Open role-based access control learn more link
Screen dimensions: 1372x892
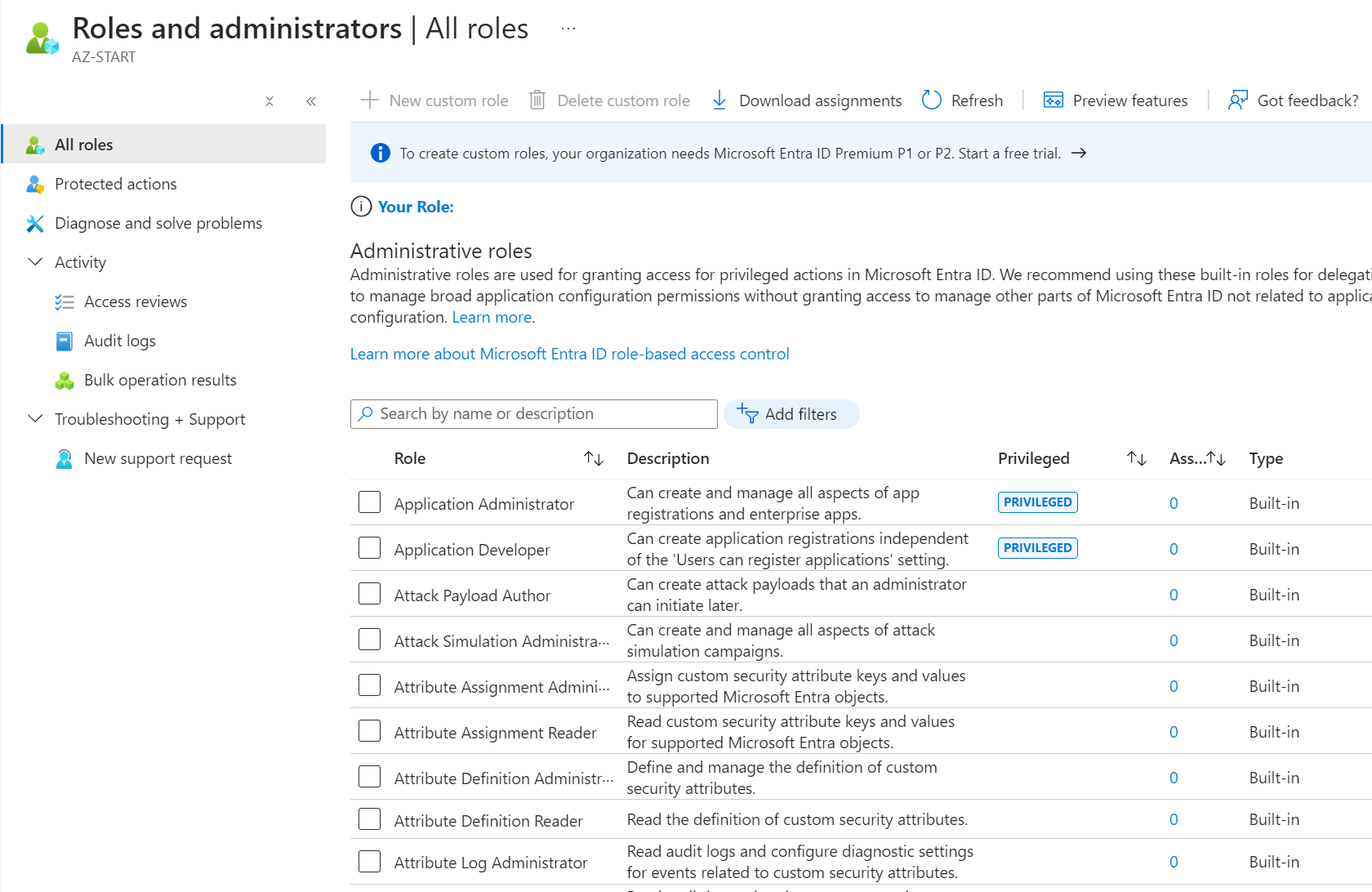(x=569, y=354)
